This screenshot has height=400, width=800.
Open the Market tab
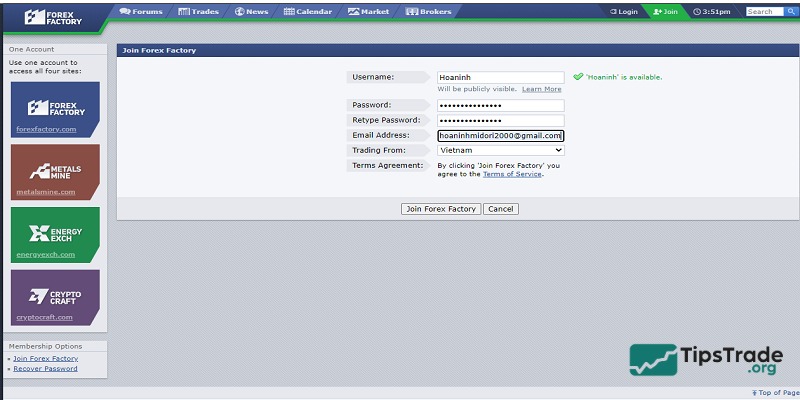pyautogui.click(x=369, y=12)
